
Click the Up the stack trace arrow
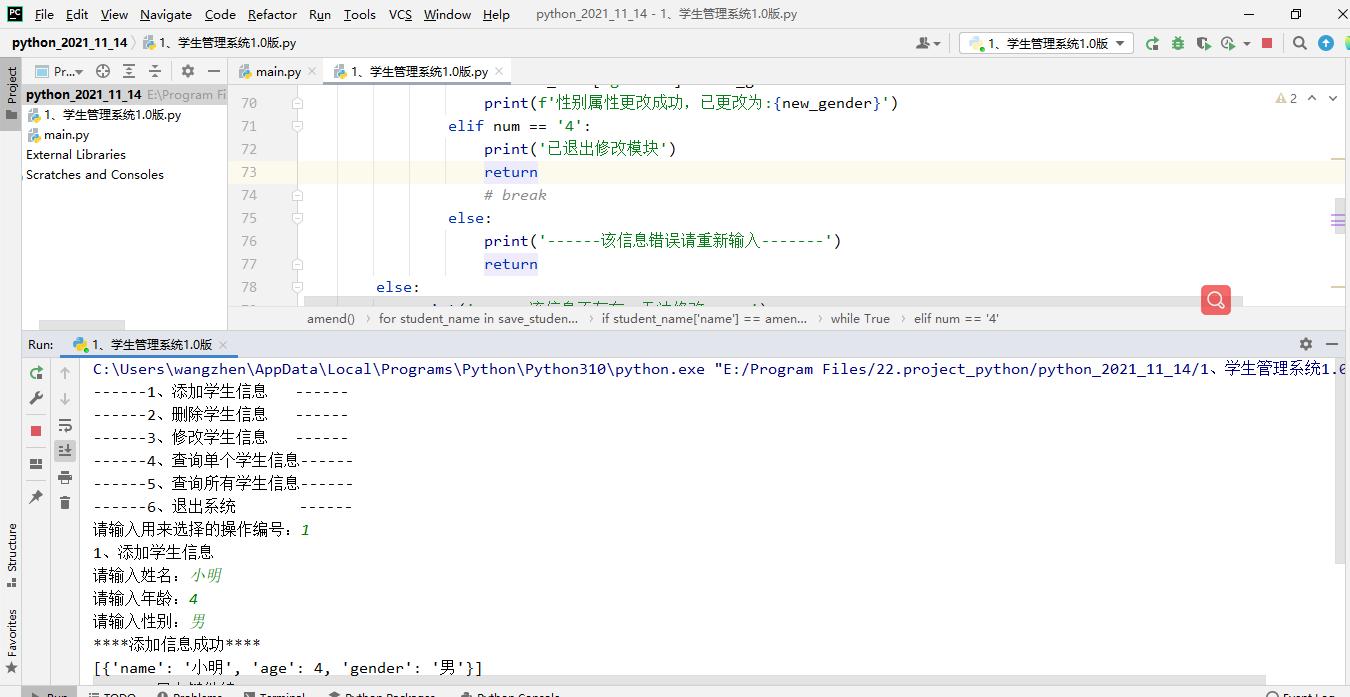(x=65, y=373)
